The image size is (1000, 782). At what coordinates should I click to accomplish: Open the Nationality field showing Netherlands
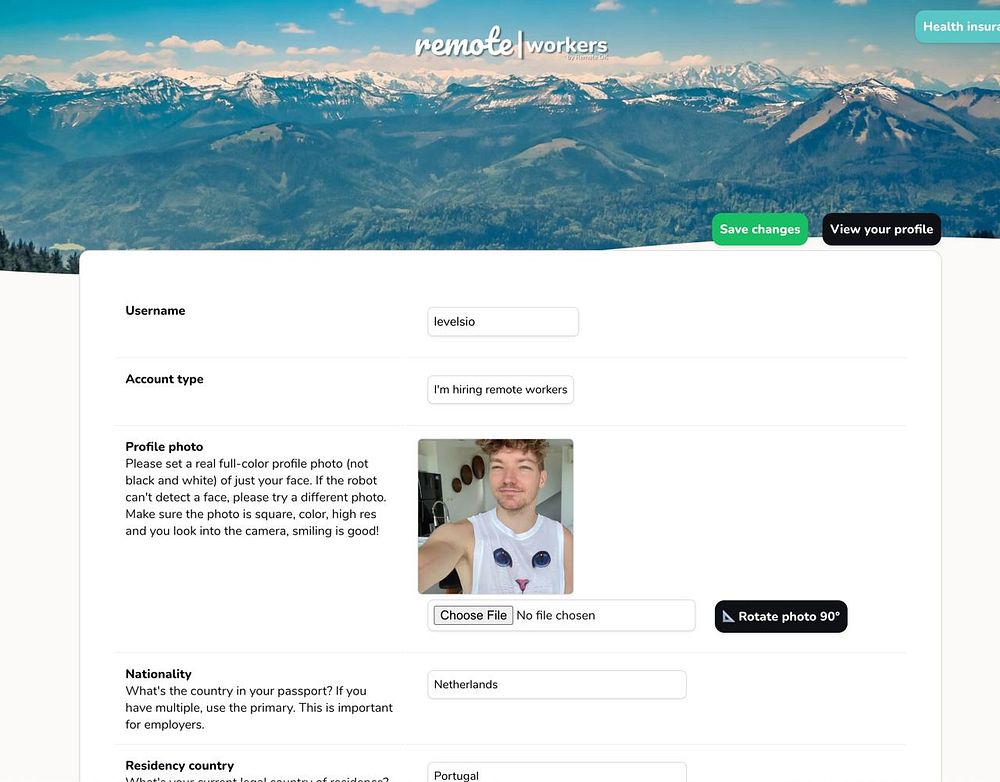click(x=557, y=684)
